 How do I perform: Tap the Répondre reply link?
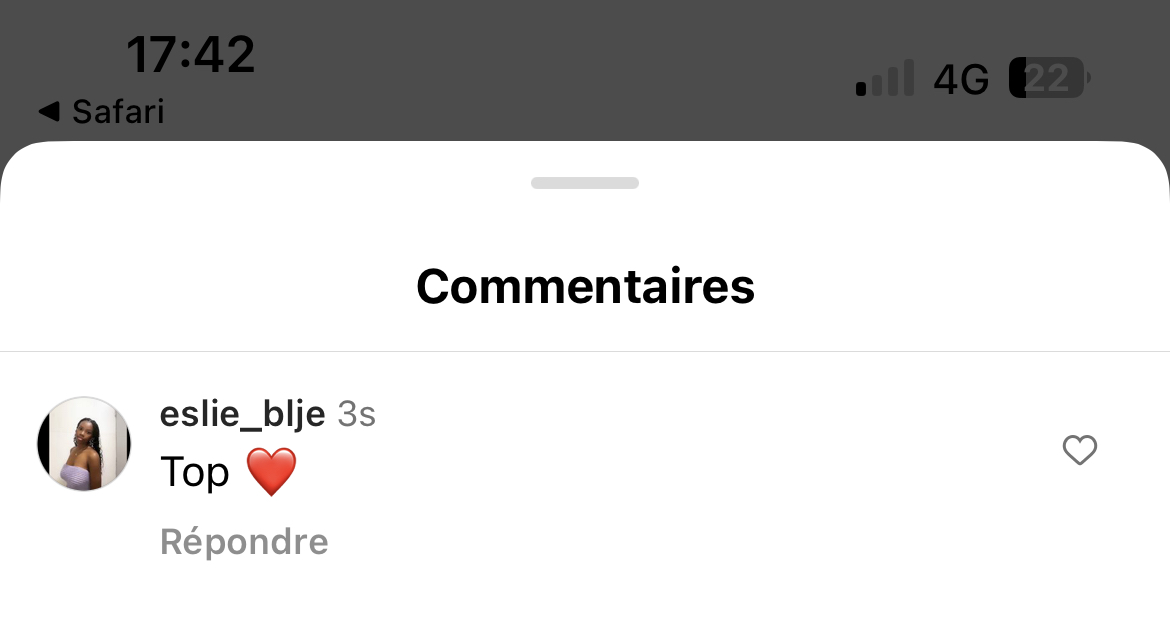pos(244,542)
